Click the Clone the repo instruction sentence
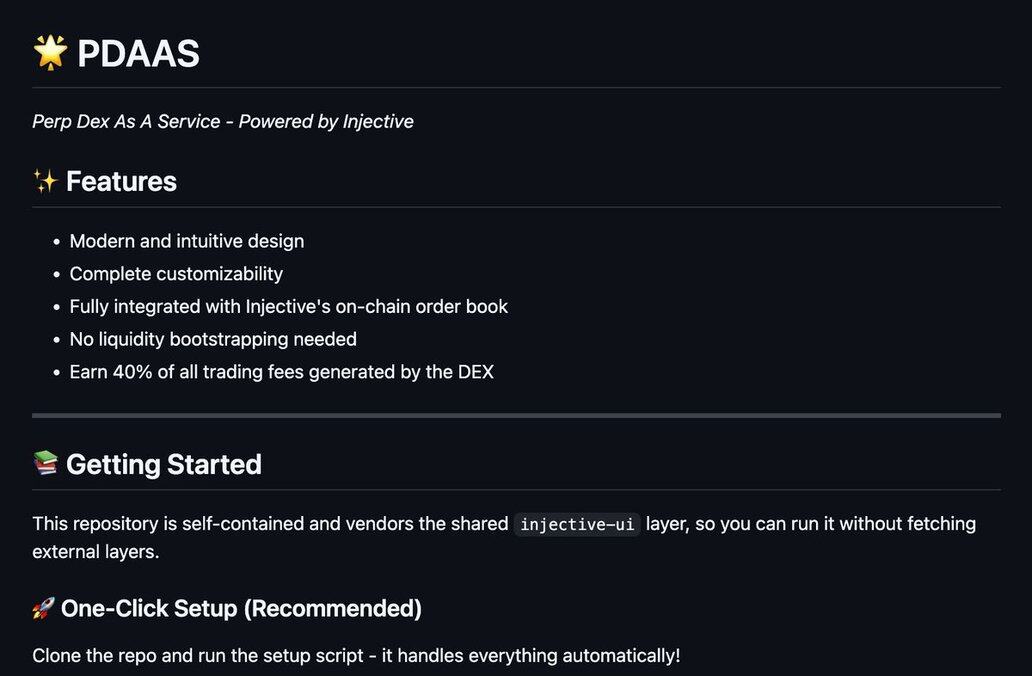The height and width of the screenshot is (676, 1032). (356, 656)
